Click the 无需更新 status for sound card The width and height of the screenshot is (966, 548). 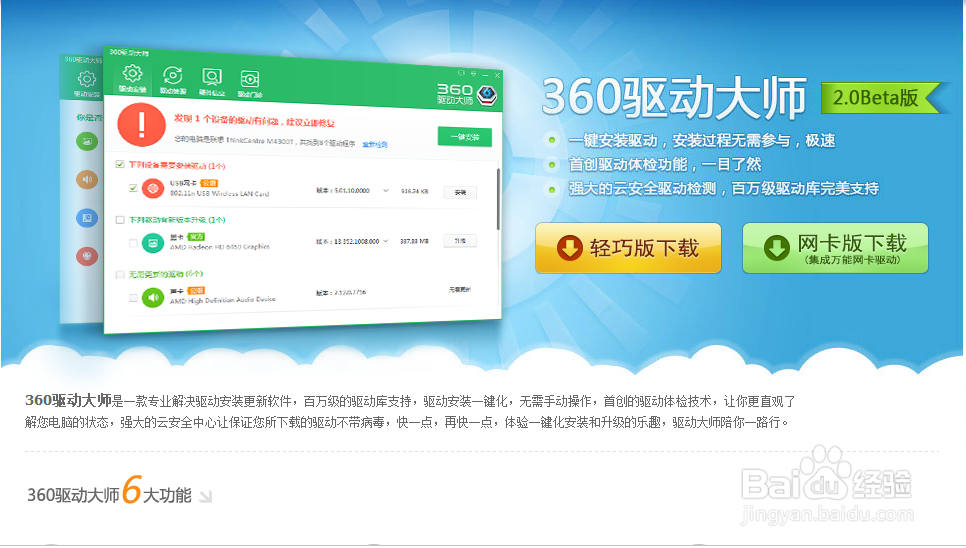click(x=460, y=289)
